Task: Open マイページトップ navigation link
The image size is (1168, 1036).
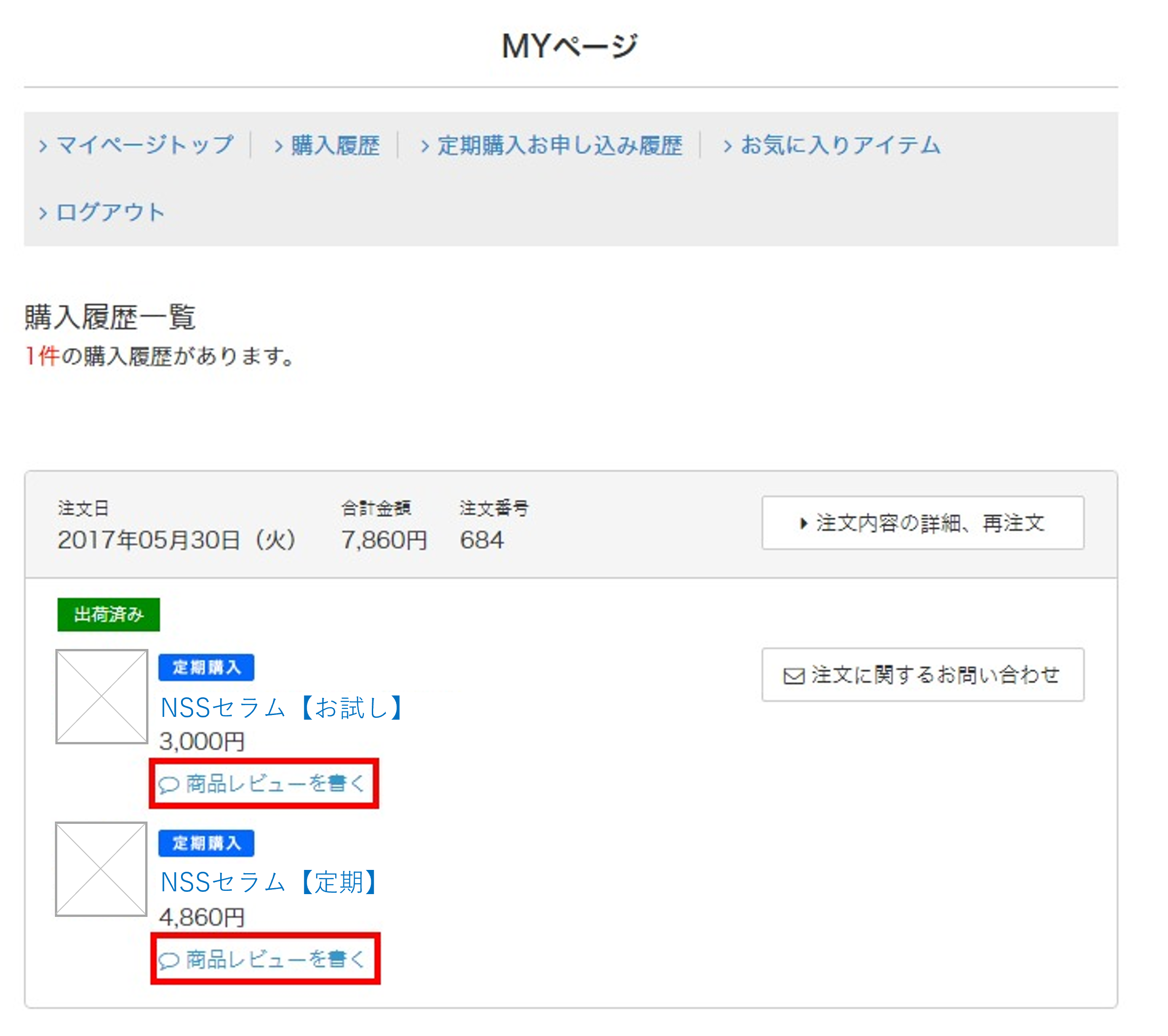Action: point(145,145)
